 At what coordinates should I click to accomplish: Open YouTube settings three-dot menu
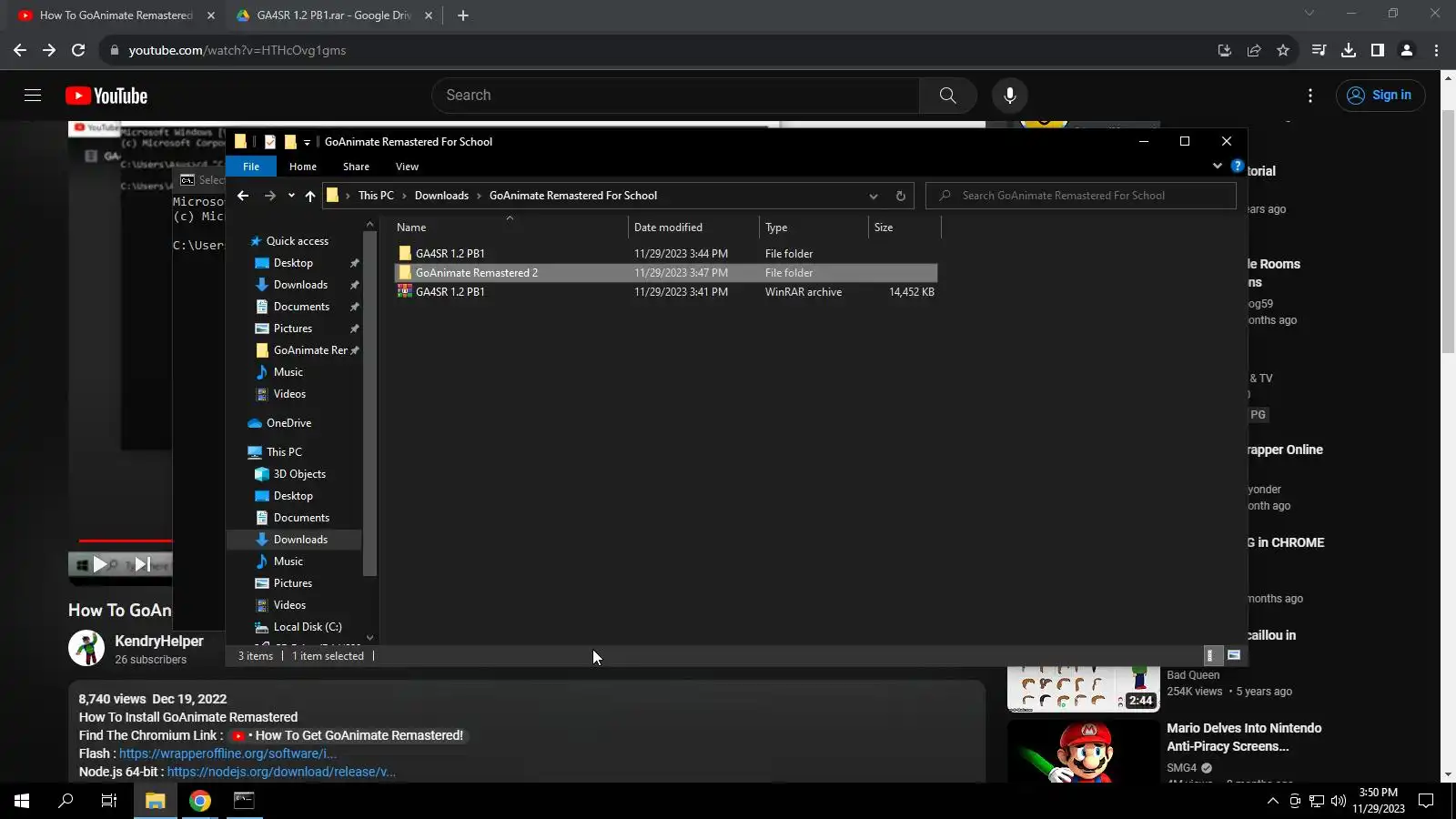[1310, 96]
